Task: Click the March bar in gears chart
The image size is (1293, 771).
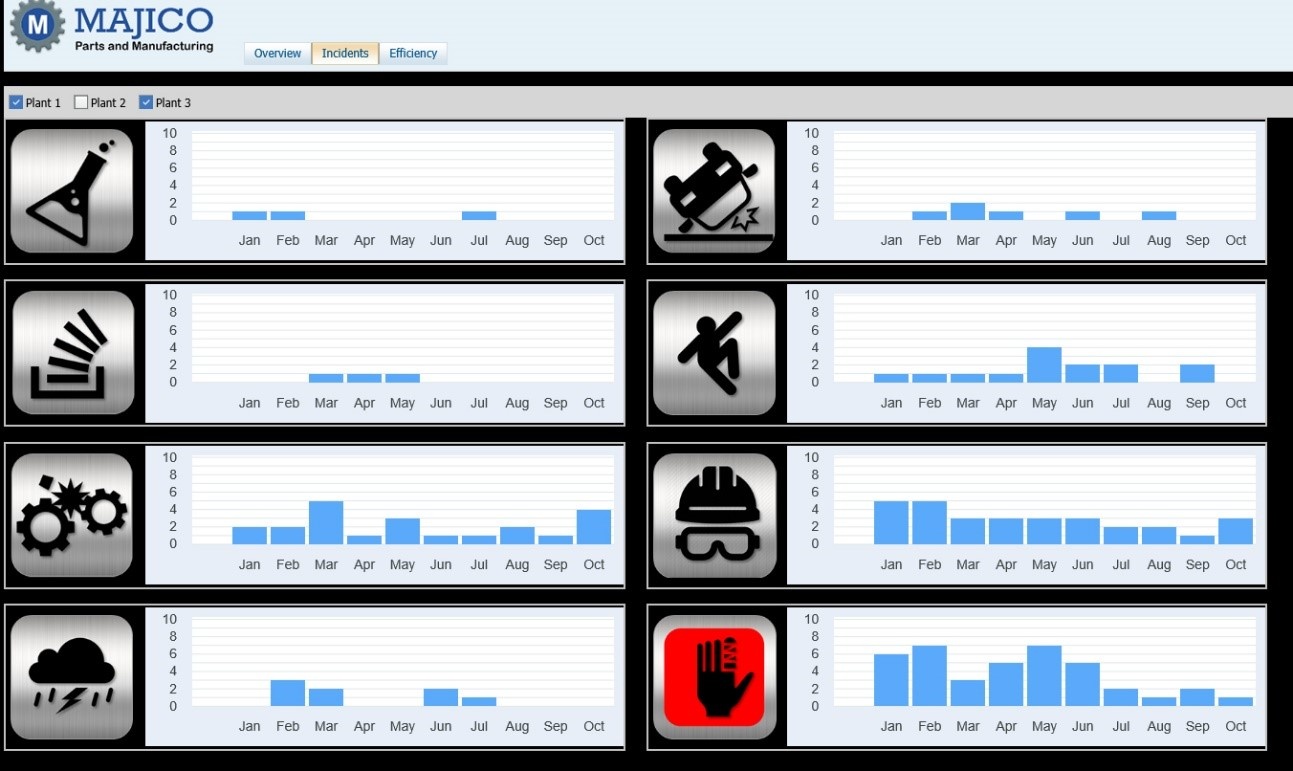Action: point(326,522)
